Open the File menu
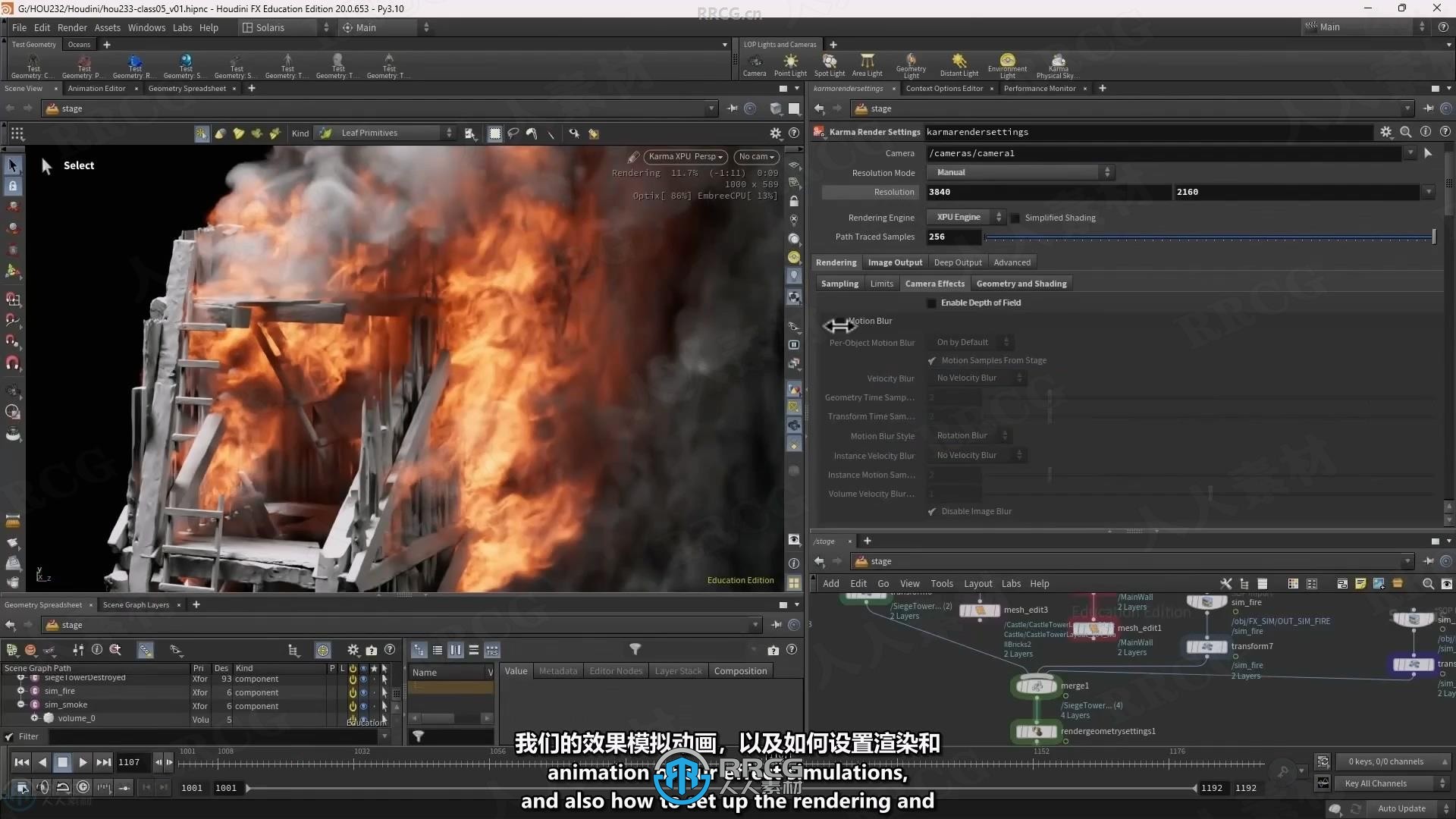This screenshot has height=819, width=1456. [x=19, y=27]
